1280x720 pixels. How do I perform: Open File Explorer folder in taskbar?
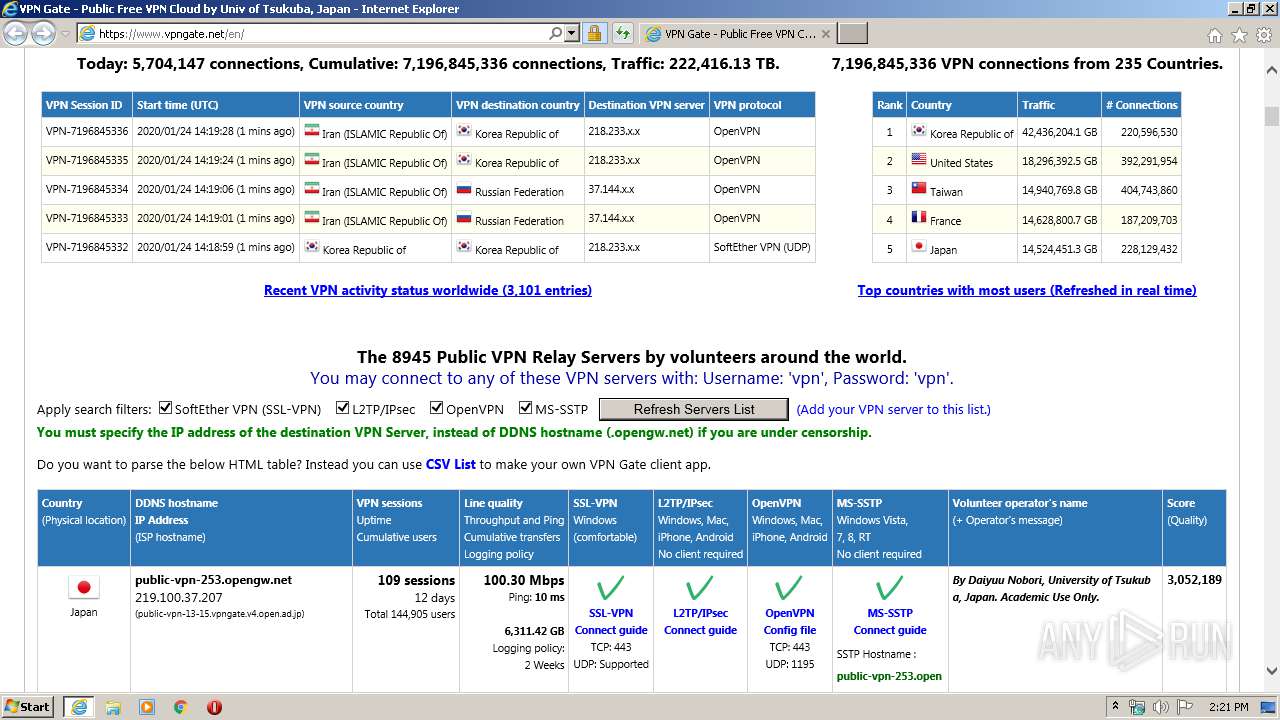pyautogui.click(x=113, y=707)
